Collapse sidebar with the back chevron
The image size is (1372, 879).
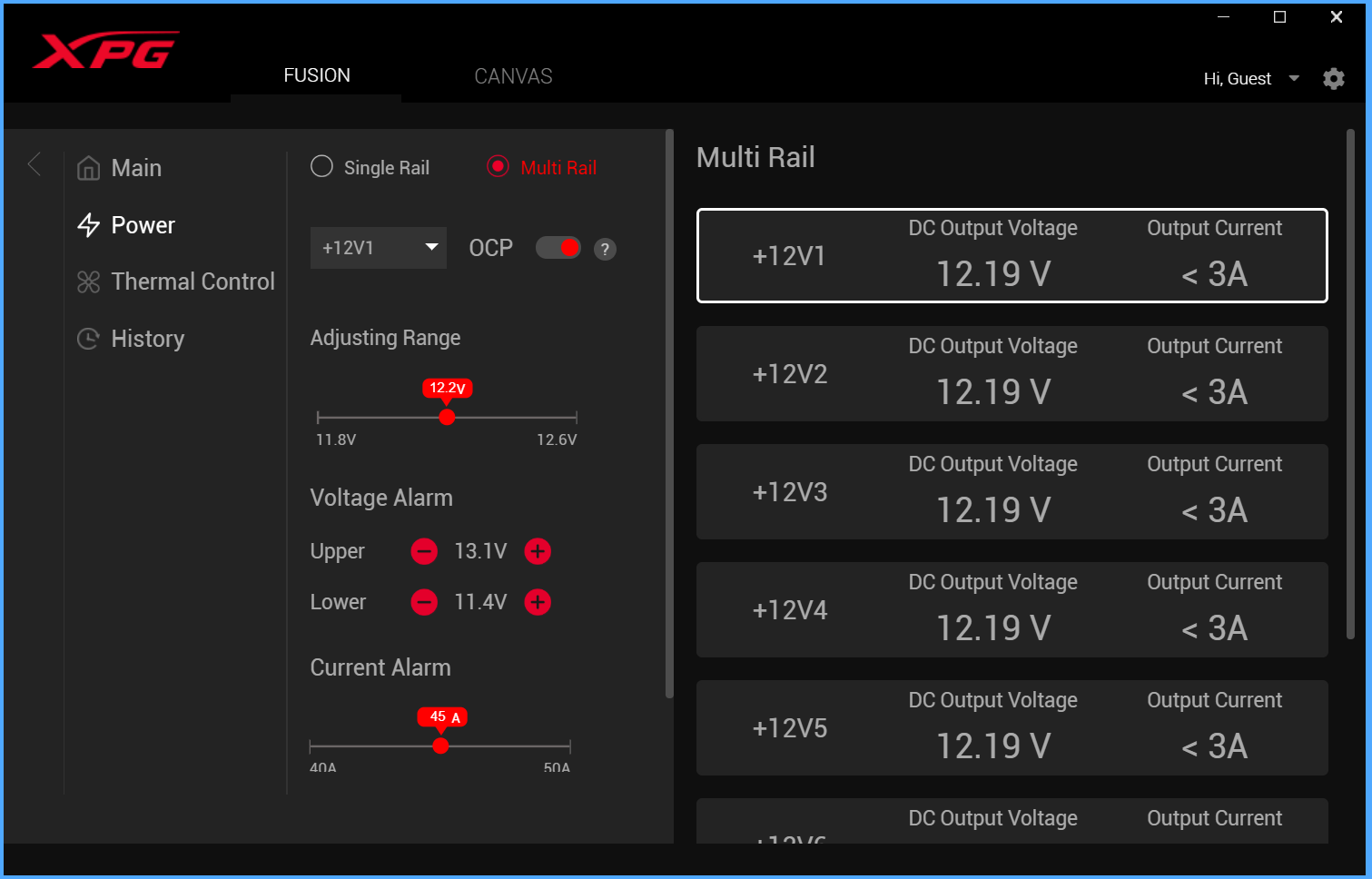pos(35,165)
